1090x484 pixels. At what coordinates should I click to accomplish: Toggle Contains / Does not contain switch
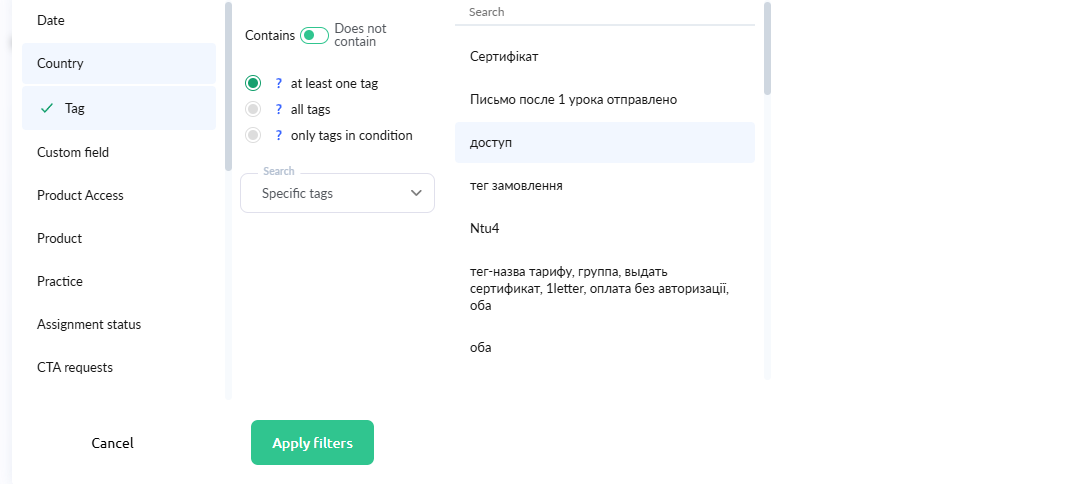(x=314, y=35)
